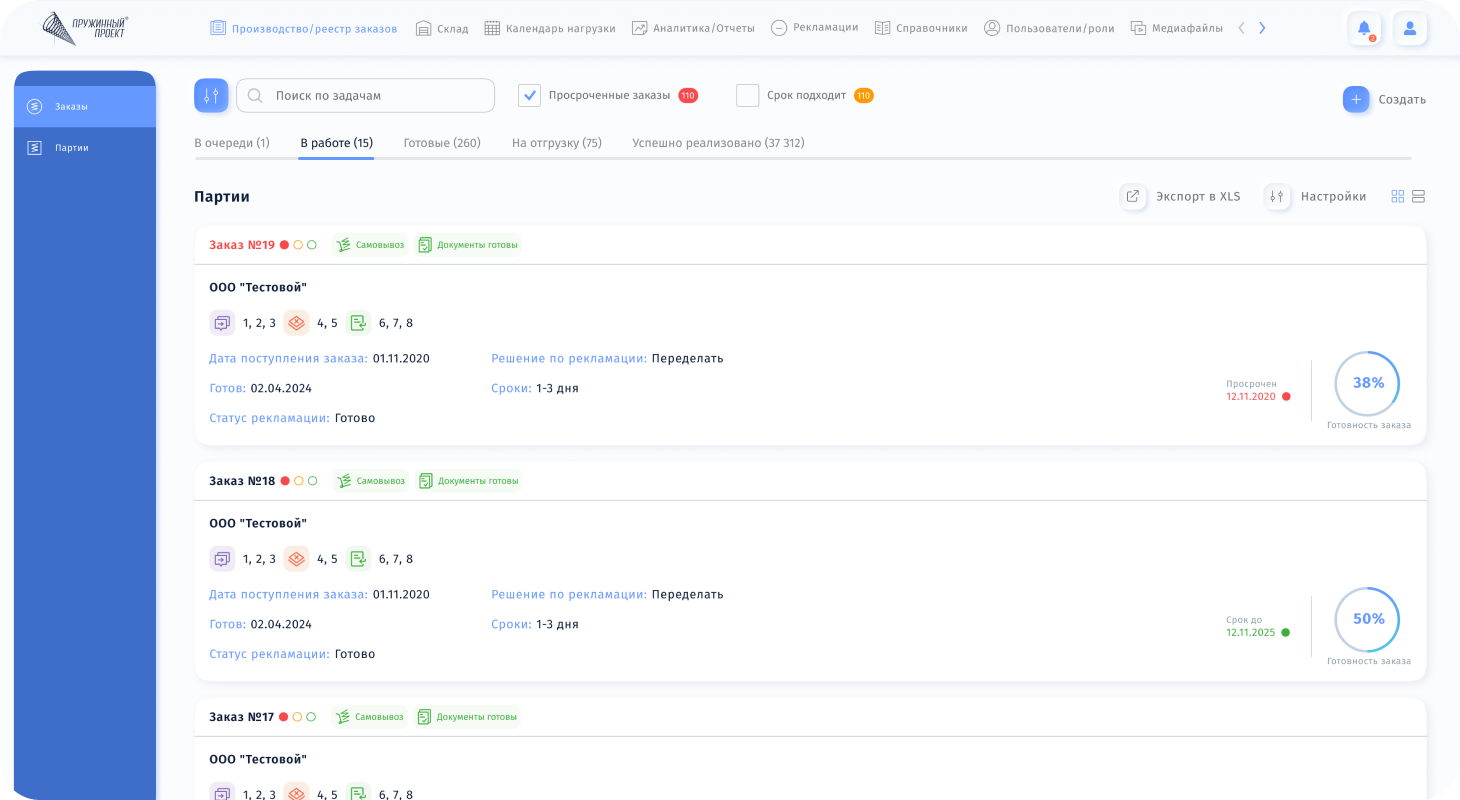This screenshot has height=800, width=1460.
Task: Click the Настройки sliders icon
Action: coord(1277,196)
